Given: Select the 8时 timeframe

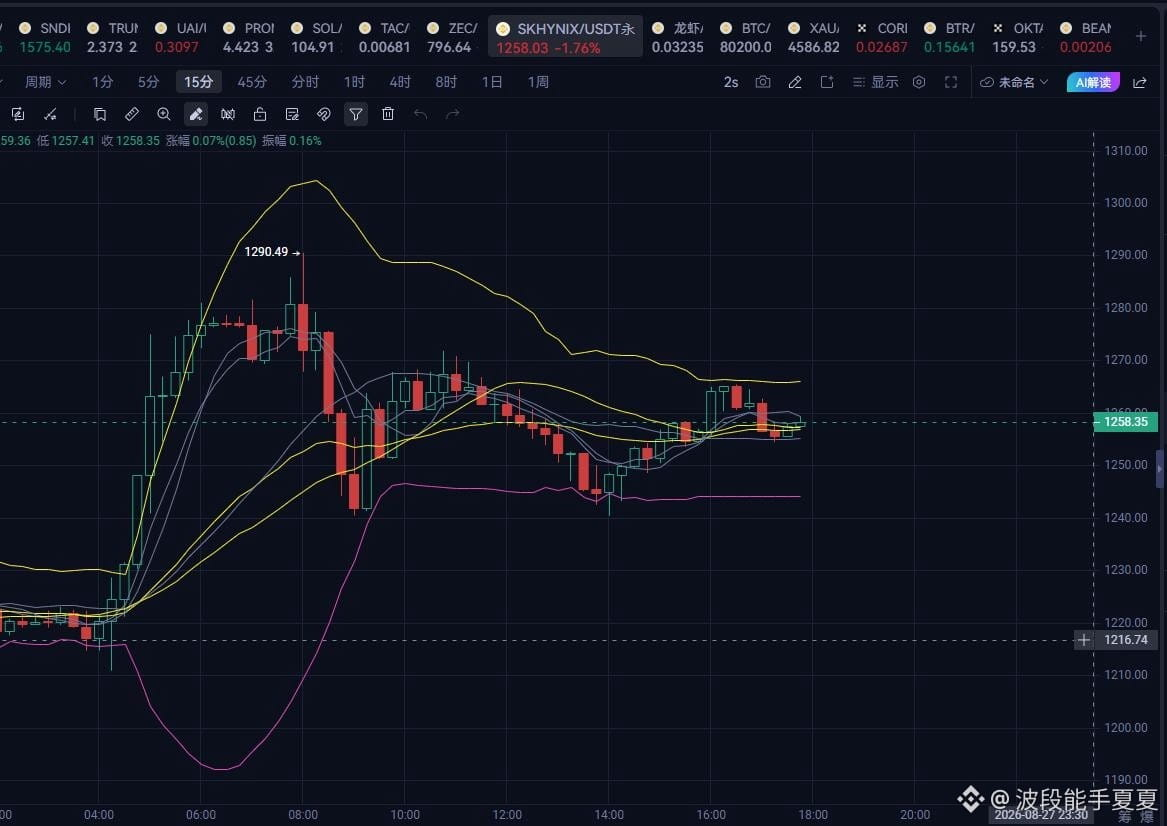Looking at the screenshot, I should (x=446, y=82).
